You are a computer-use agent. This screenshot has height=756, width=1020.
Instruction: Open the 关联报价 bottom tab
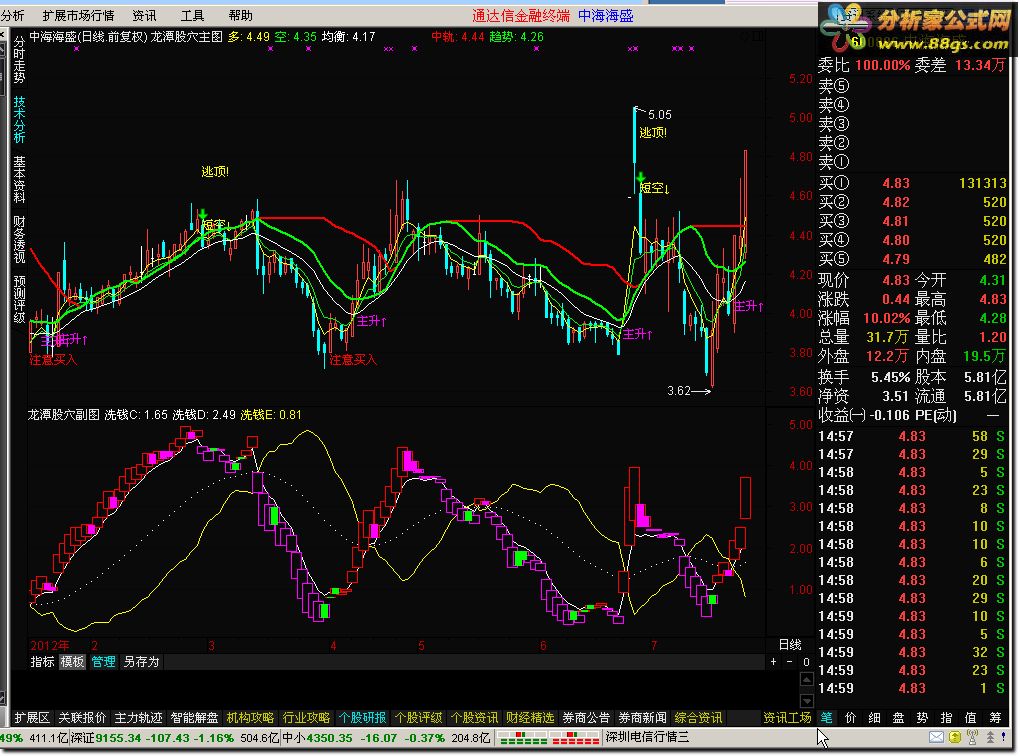(82, 718)
